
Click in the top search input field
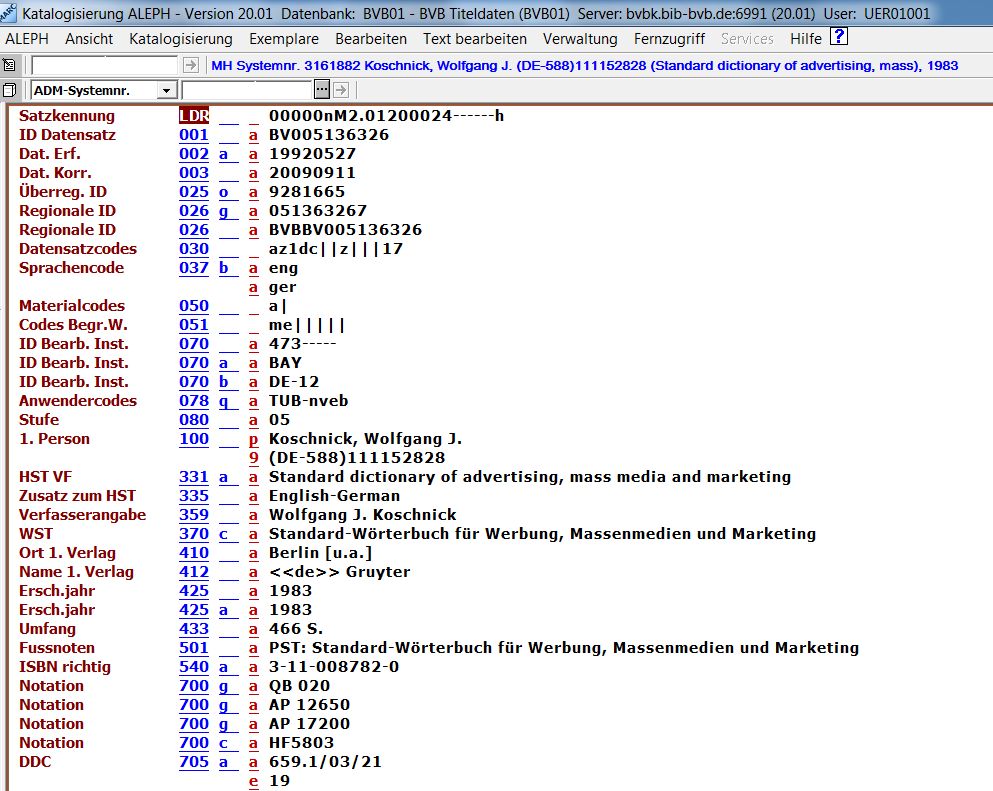[x=105, y=65]
